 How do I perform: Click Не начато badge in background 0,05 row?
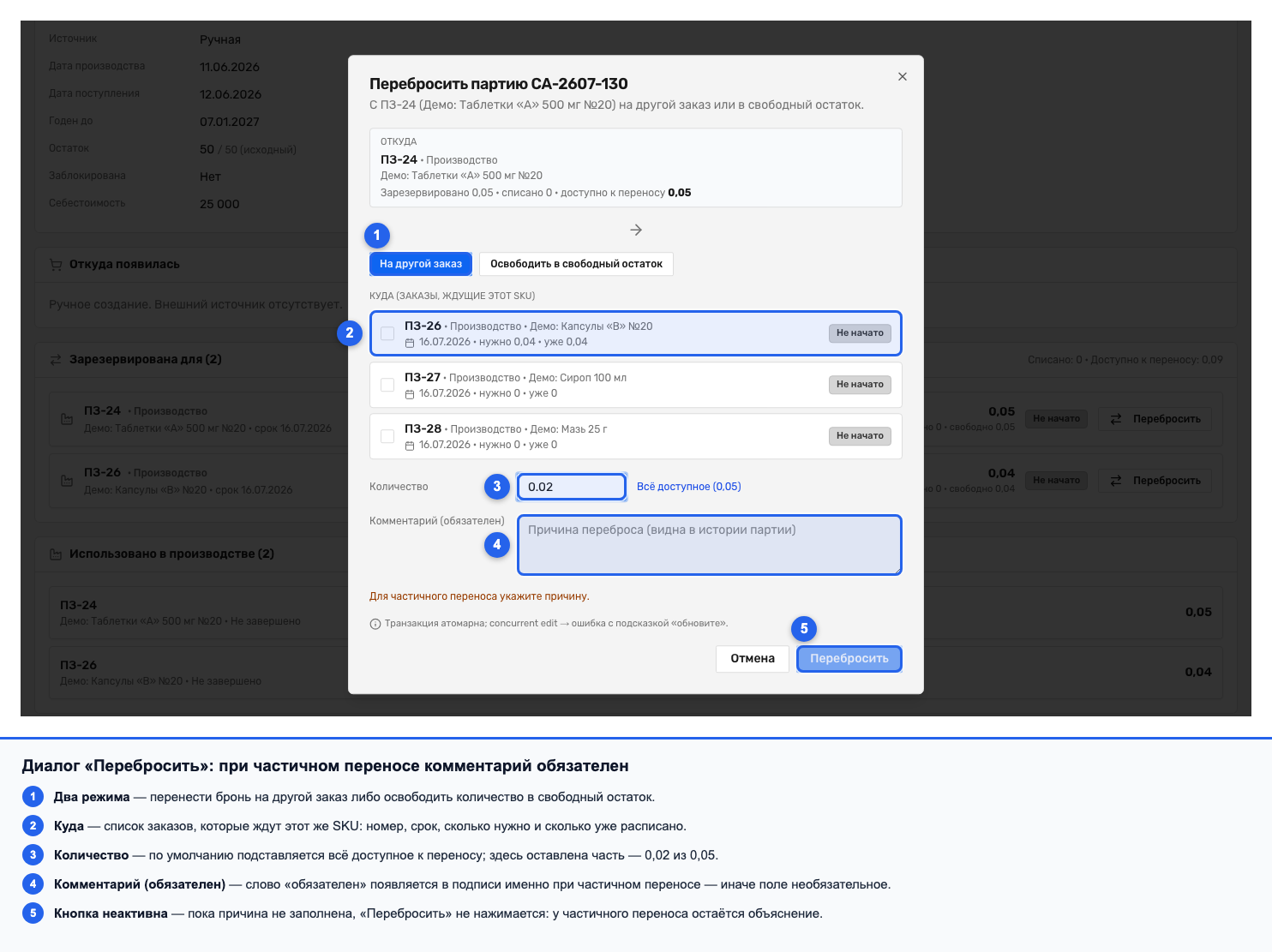coord(1056,419)
